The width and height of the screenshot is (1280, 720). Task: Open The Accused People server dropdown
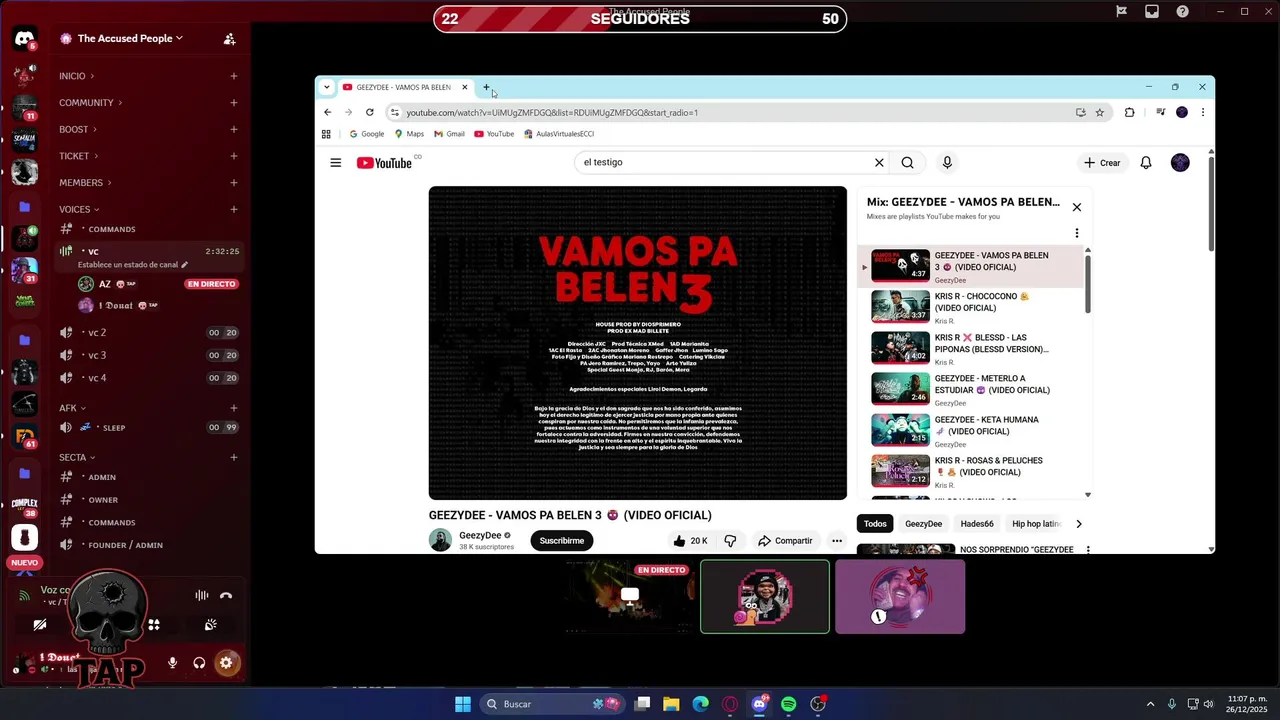[130, 38]
